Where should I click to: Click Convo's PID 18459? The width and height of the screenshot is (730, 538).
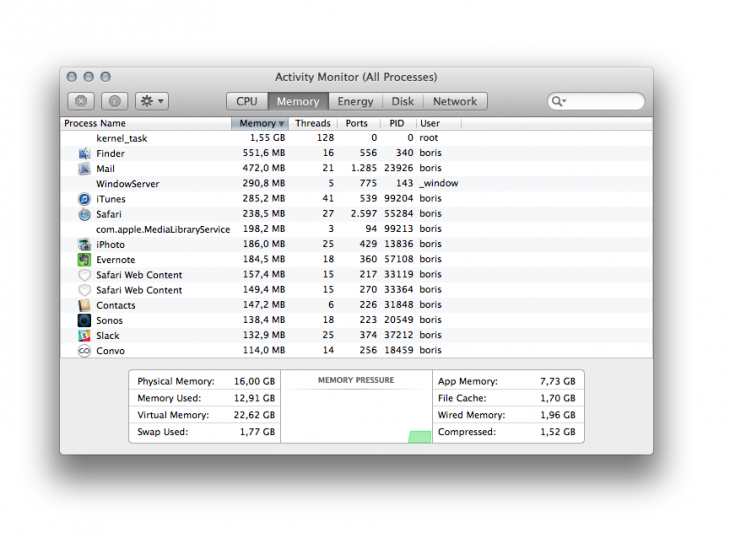point(399,350)
